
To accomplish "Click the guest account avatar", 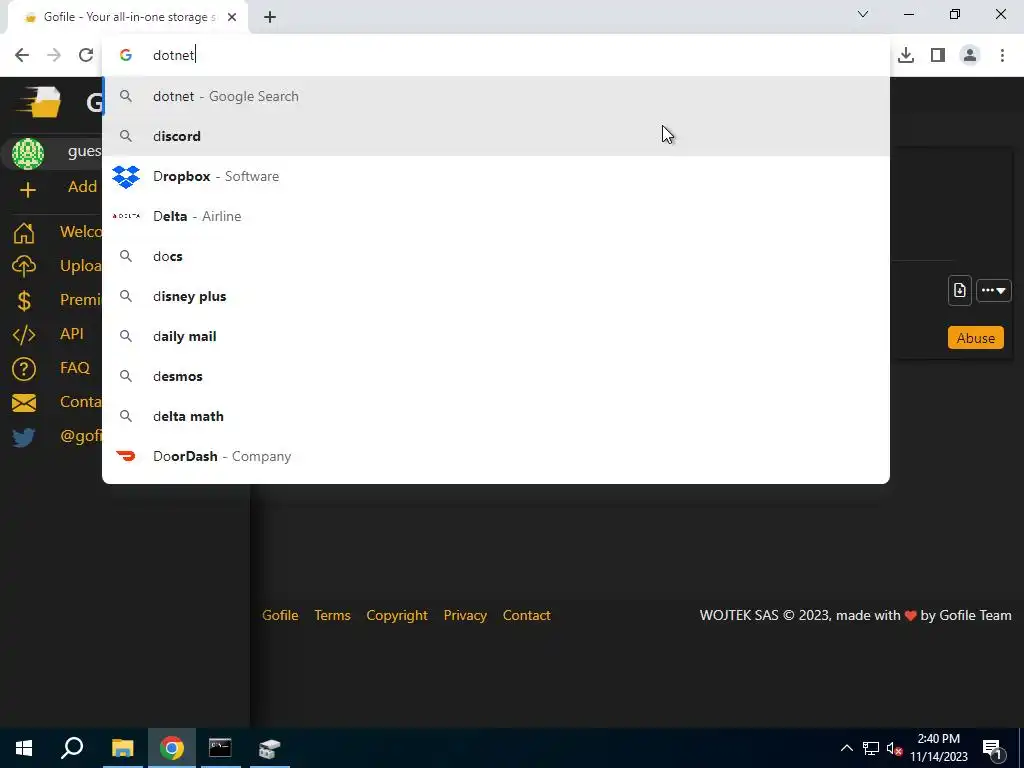I will tap(27, 153).
